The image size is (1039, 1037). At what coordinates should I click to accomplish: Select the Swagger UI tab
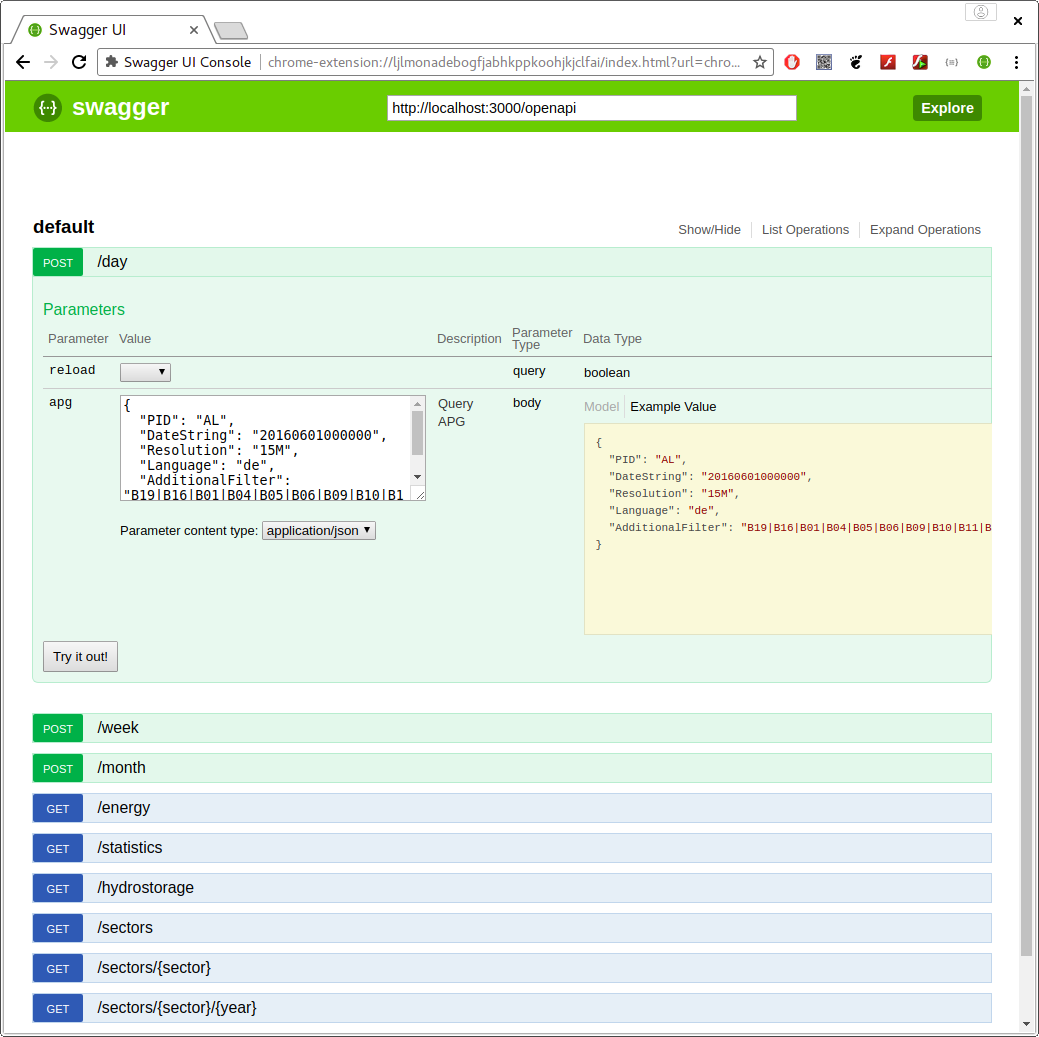pos(113,30)
